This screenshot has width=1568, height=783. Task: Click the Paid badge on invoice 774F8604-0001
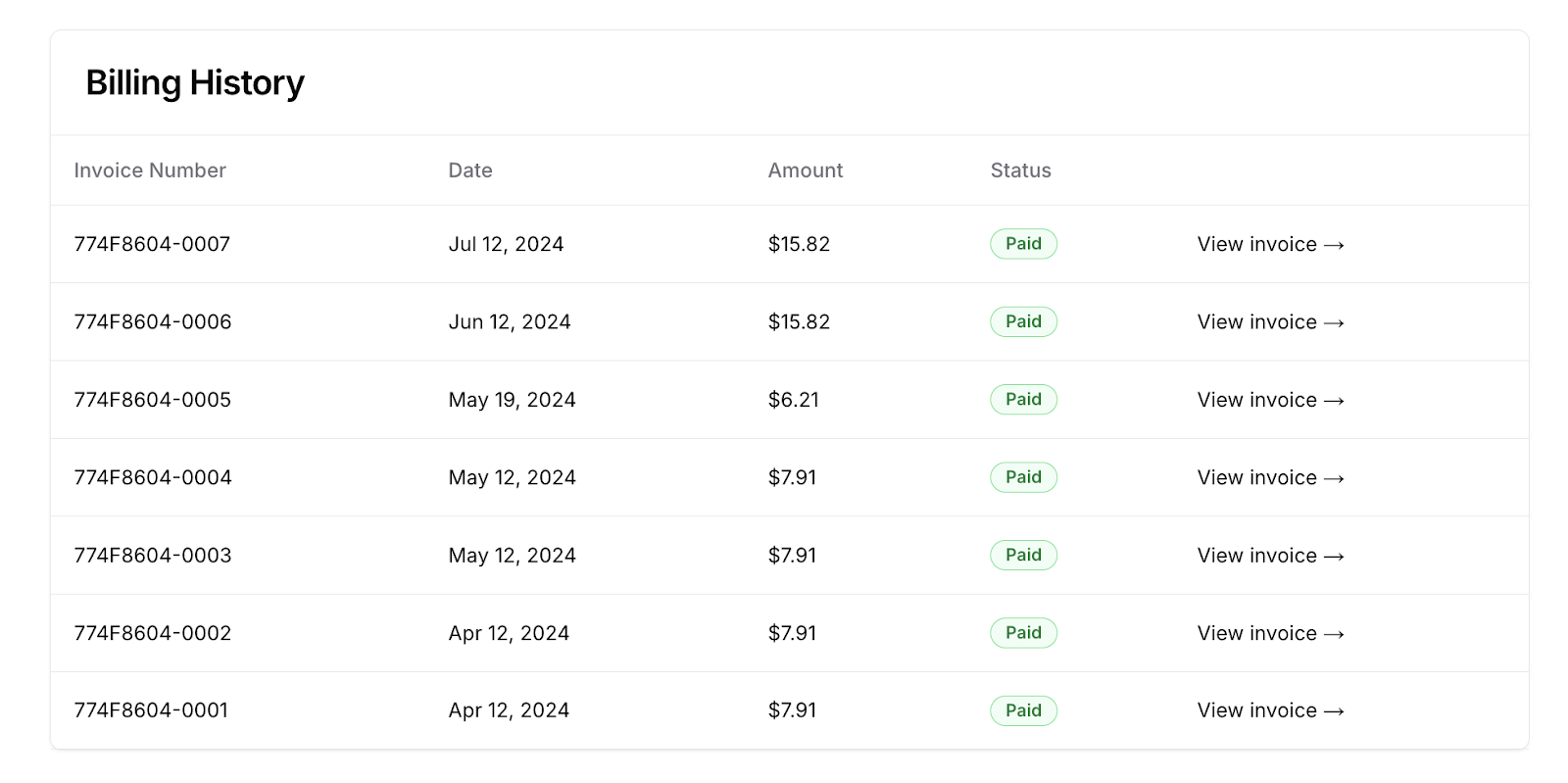tap(1023, 710)
